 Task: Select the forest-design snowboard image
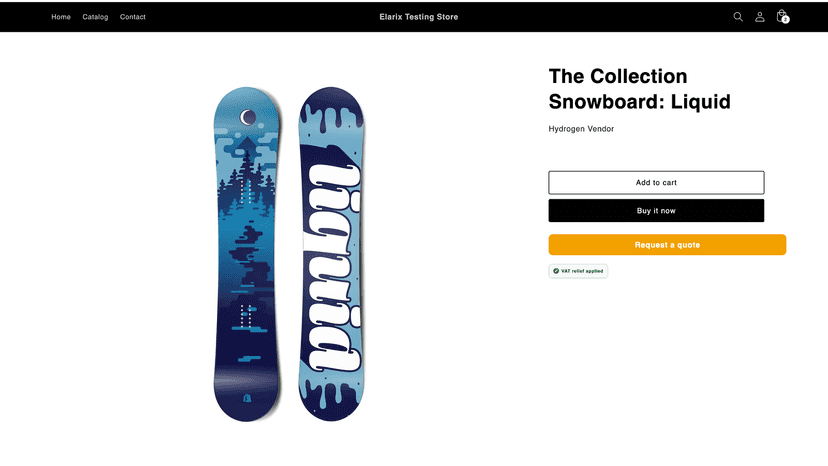247,254
